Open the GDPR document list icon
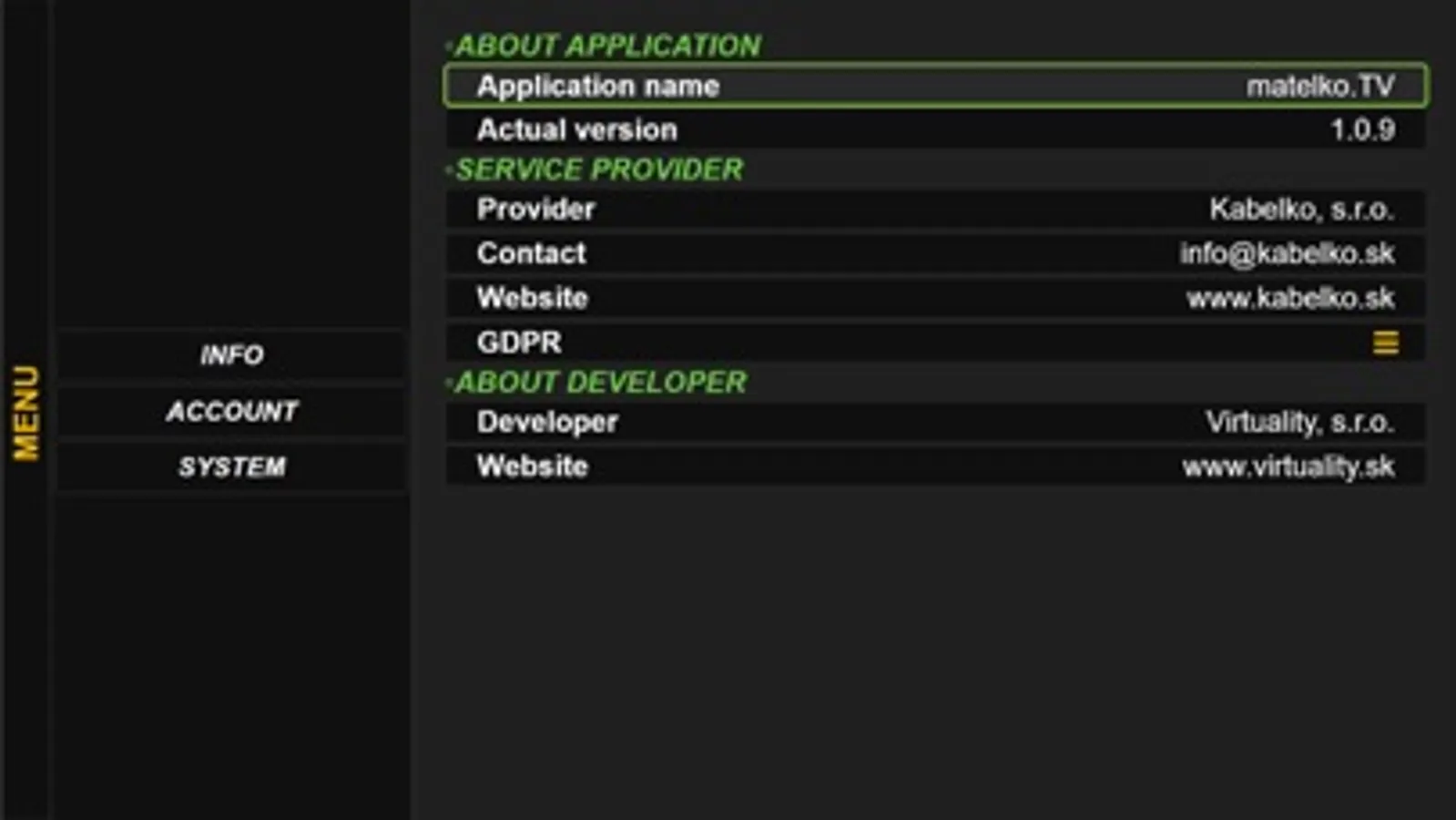Image resolution: width=1456 pixels, height=820 pixels. point(1385,343)
